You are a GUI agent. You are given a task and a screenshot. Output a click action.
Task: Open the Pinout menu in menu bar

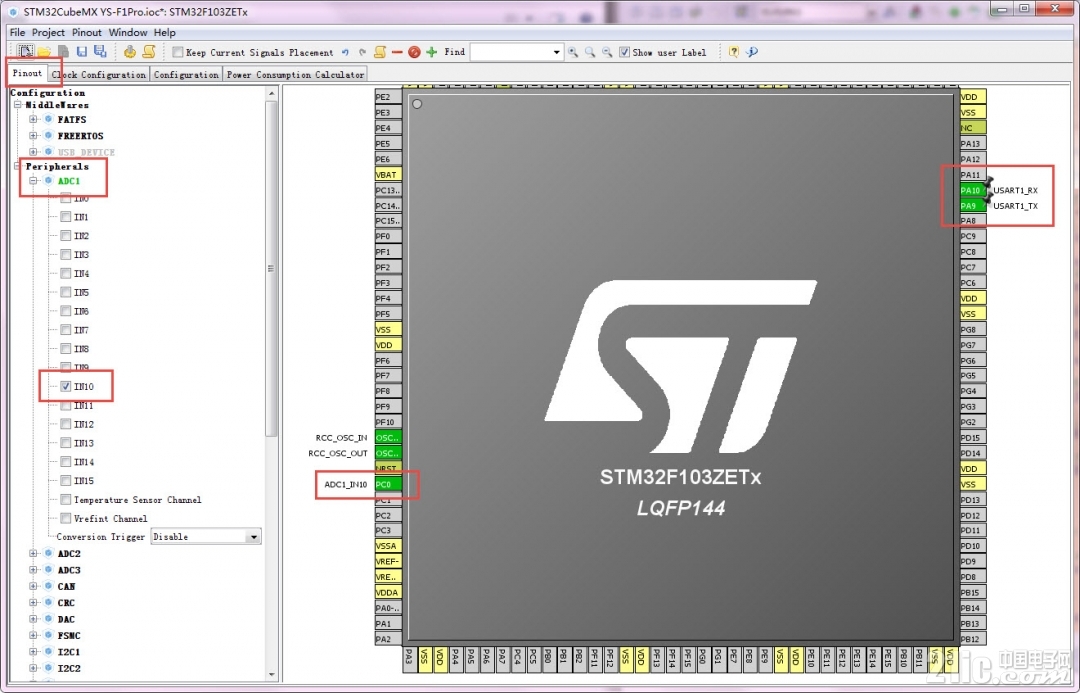click(x=87, y=32)
